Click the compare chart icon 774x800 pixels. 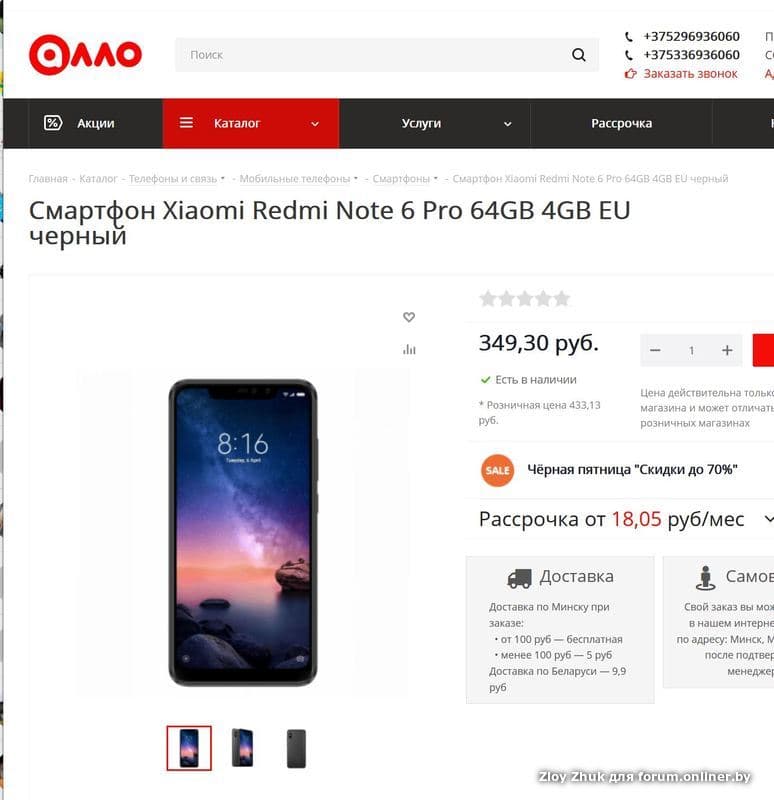point(409,349)
